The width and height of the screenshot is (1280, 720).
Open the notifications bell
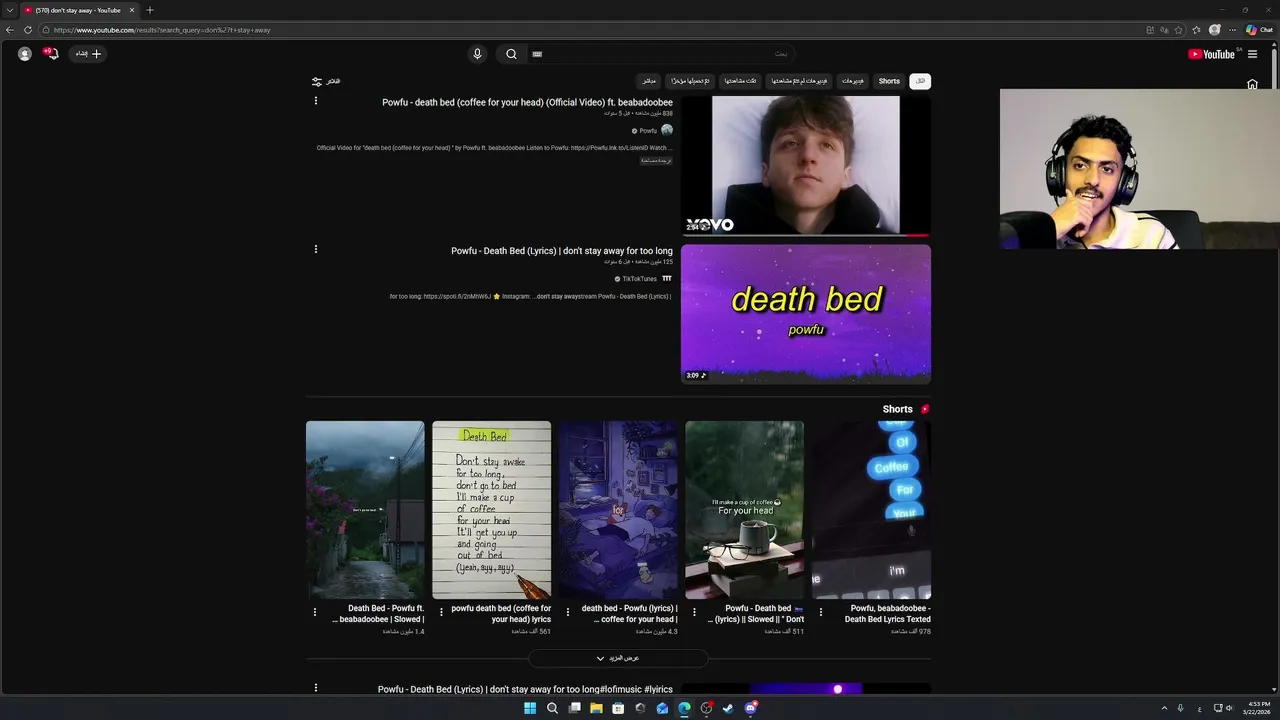52,54
